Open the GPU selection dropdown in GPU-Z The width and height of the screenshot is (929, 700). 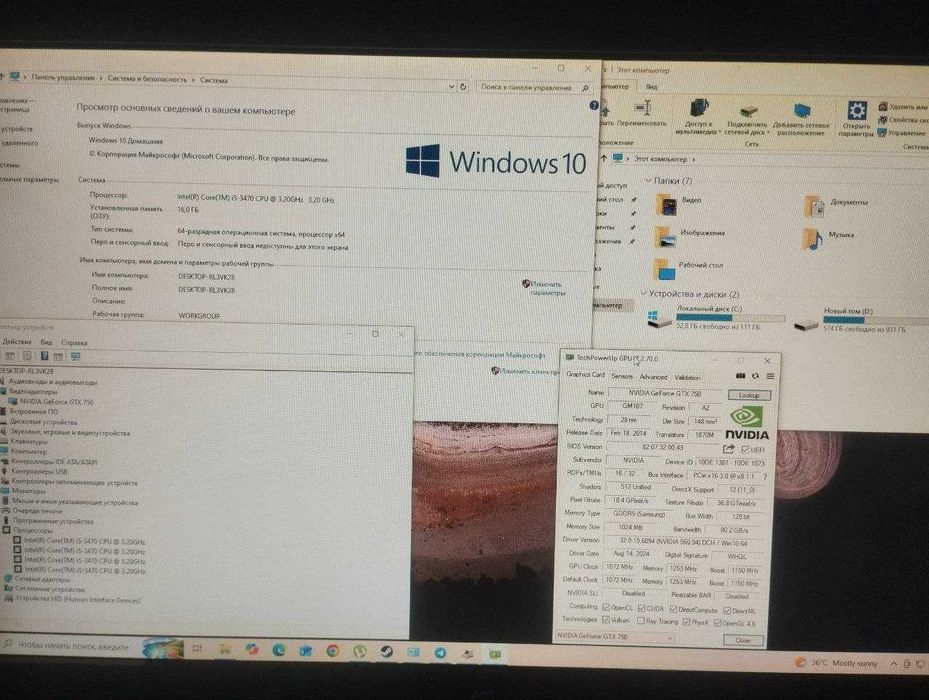(615, 637)
